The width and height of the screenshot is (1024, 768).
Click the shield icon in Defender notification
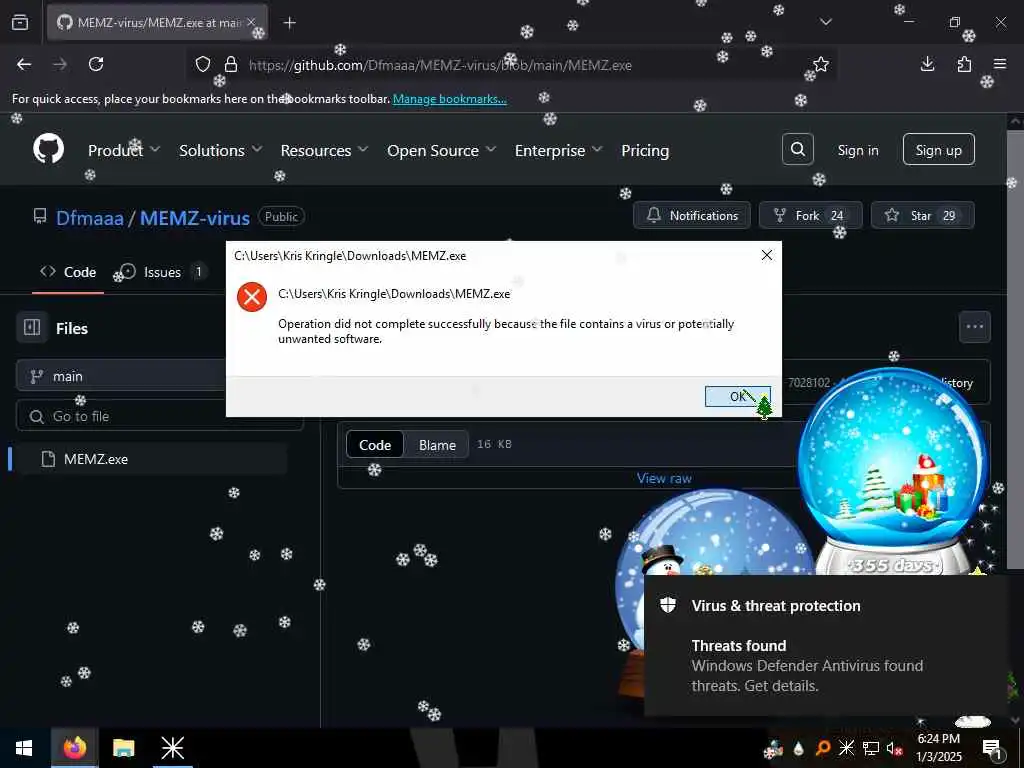tap(667, 605)
